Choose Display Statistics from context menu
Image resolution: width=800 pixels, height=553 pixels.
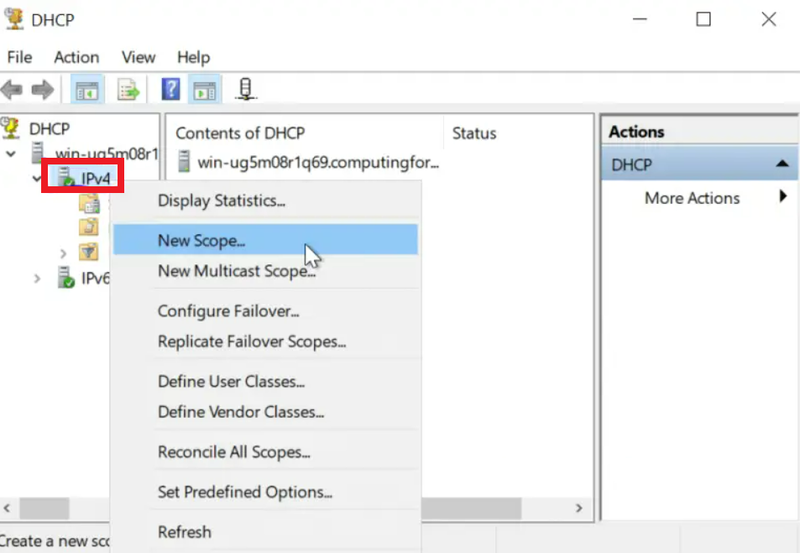265,200
